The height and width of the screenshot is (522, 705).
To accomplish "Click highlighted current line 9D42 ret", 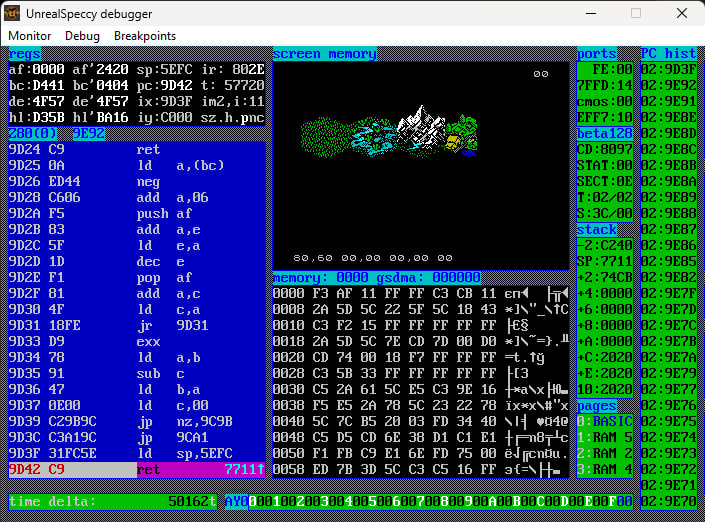I will coord(137,470).
